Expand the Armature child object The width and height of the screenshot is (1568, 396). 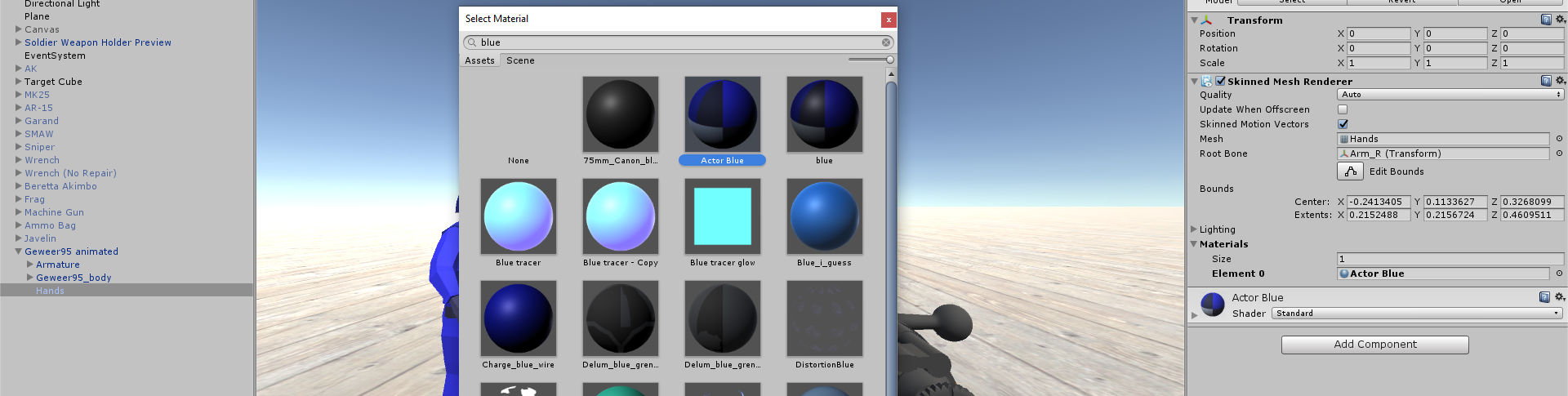tap(30, 265)
